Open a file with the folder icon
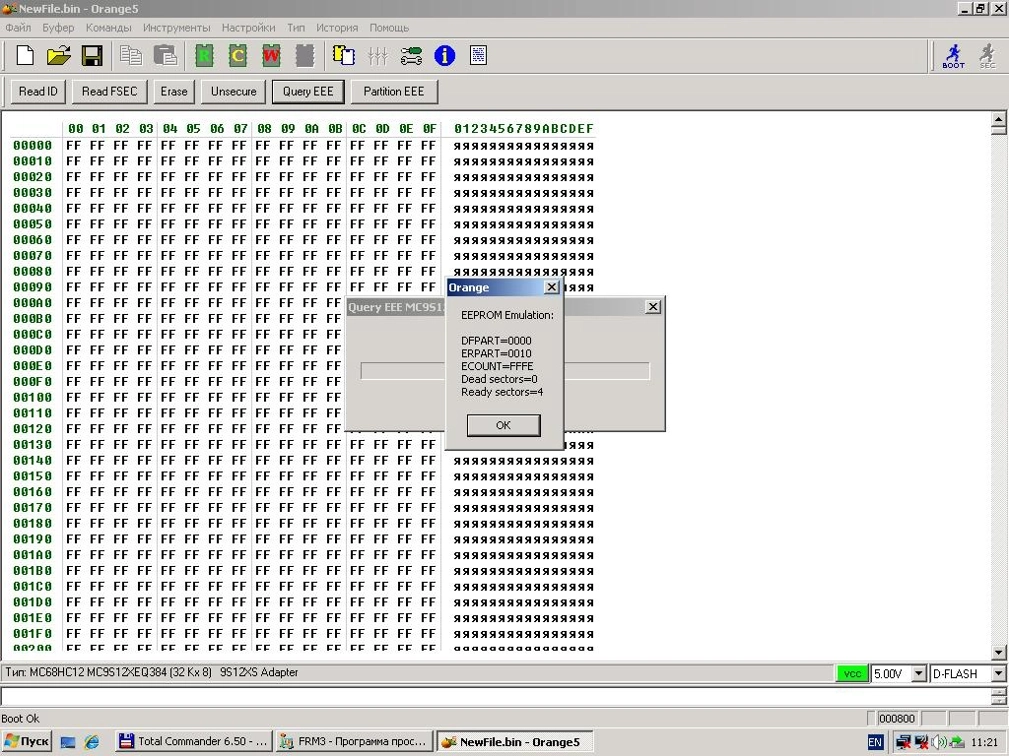1009x756 pixels. (59, 55)
